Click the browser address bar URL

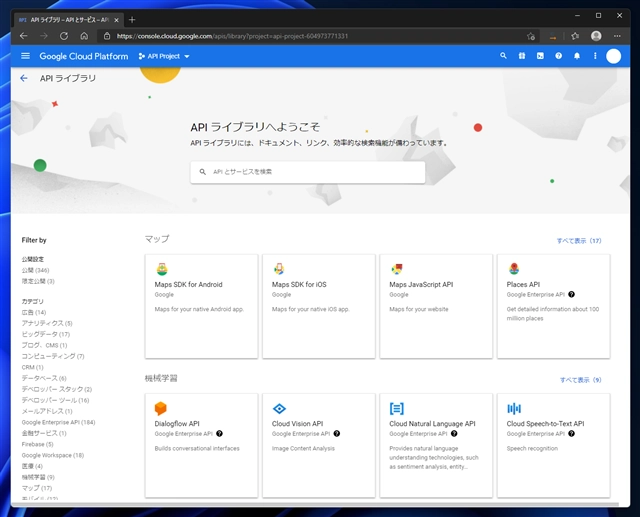point(232,36)
